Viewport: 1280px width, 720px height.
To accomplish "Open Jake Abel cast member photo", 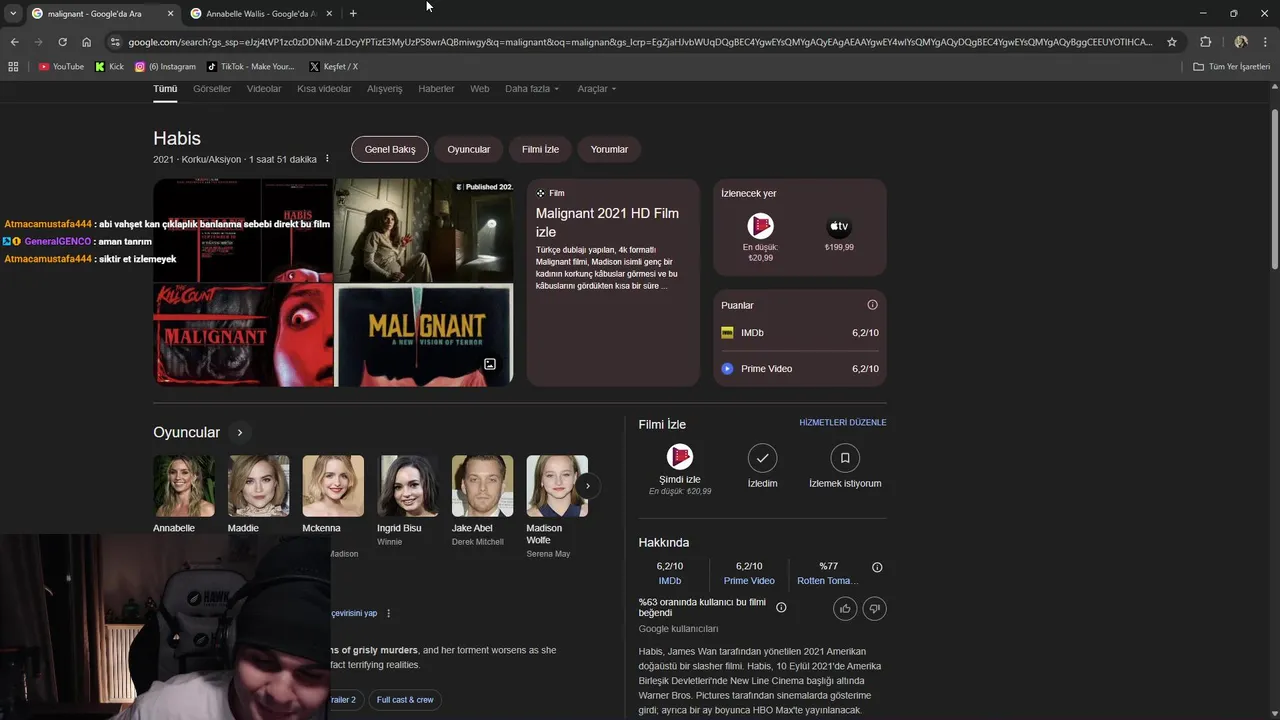I will [x=483, y=486].
